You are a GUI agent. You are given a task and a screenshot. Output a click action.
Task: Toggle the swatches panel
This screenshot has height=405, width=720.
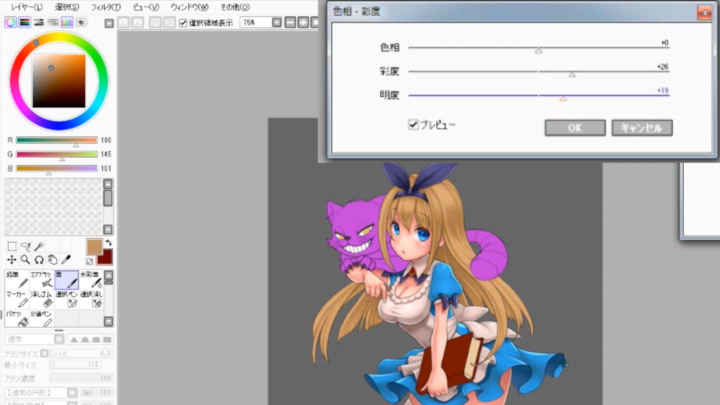coord(67,22)
